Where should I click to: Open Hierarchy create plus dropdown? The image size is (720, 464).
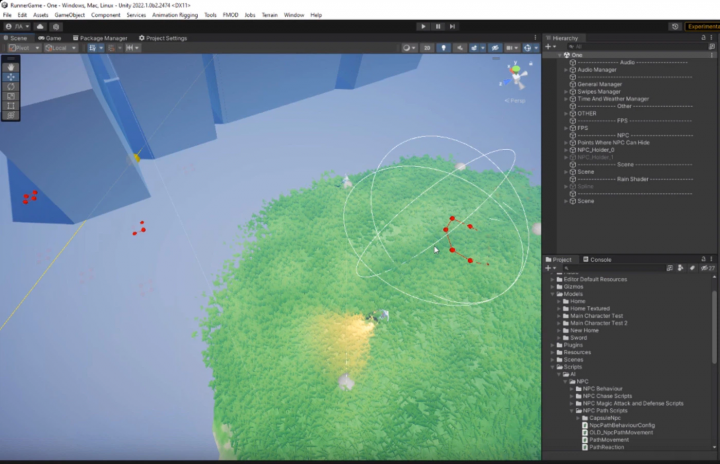tap(550, 46)
